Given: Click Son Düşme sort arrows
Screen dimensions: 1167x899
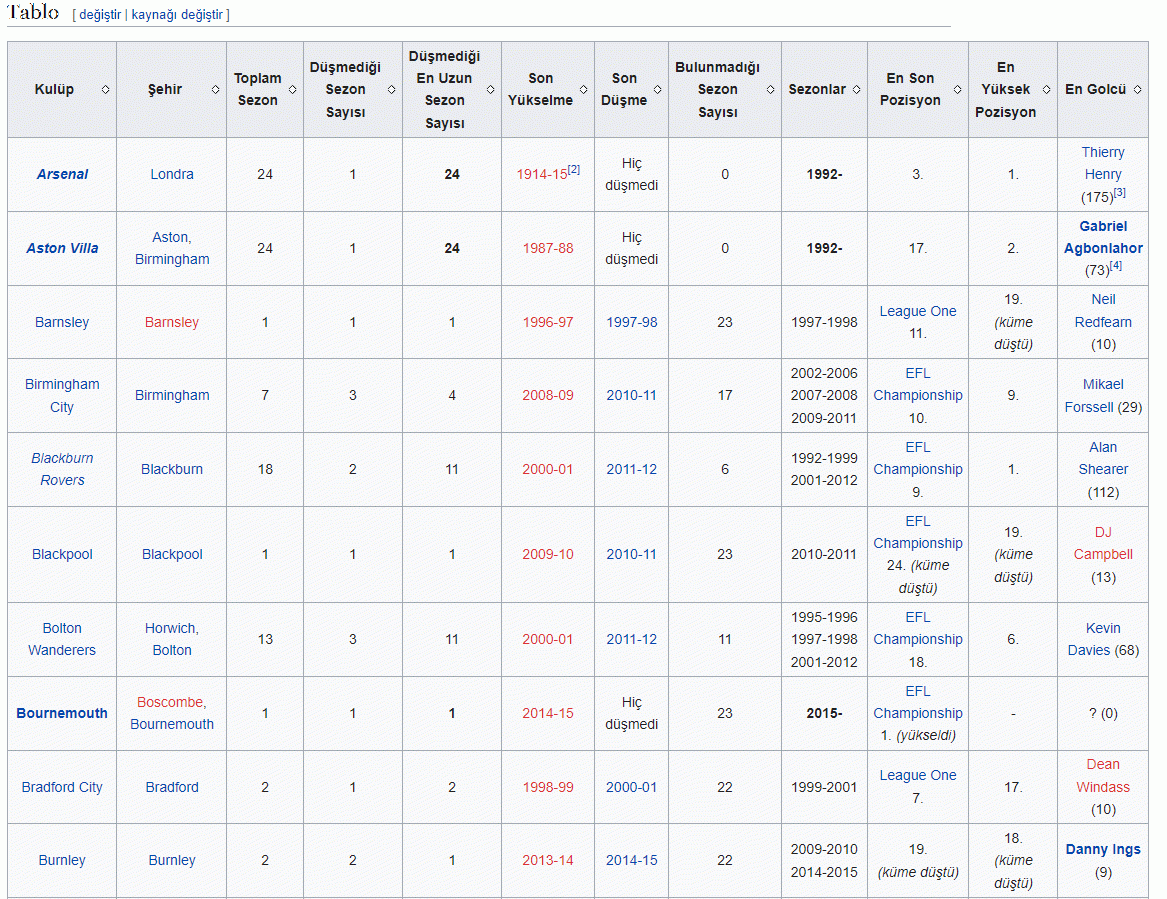Looking at the screenshot, I should 657,90.
